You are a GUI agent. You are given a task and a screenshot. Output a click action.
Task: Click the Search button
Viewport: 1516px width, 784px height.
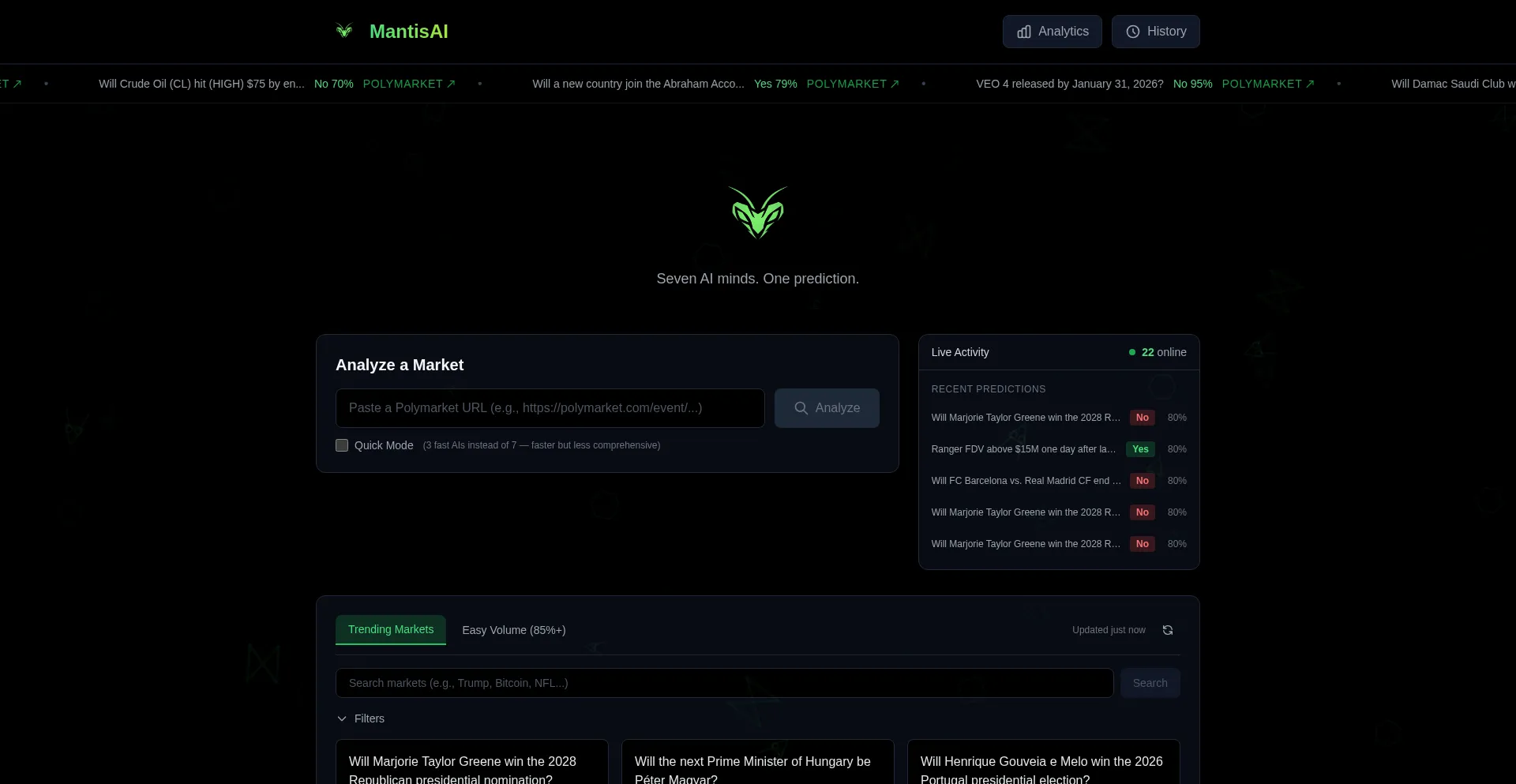(1150, 683)
